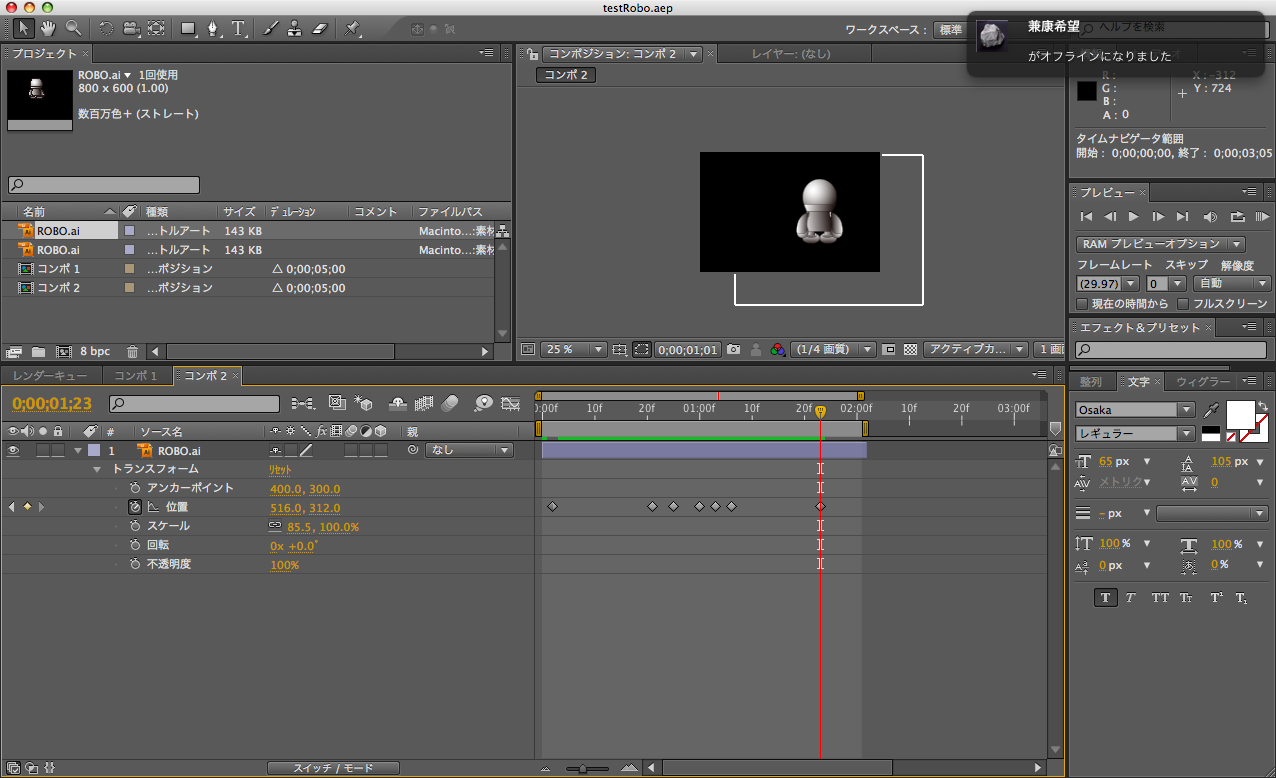1276x778 pixels.
Task: Select the Unified Camera tool
Action: click(x=131, y=28)
